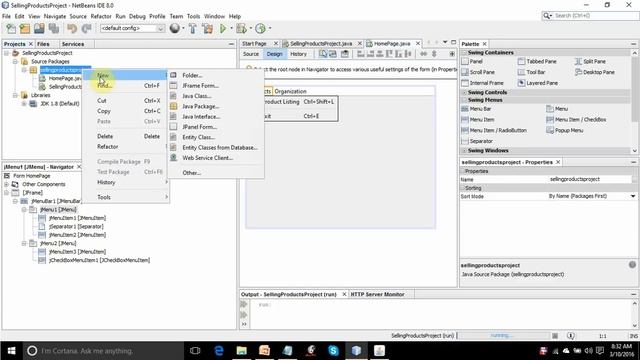
Task: Click the Redo arrow icon
Action: click(x=87, y=29)
